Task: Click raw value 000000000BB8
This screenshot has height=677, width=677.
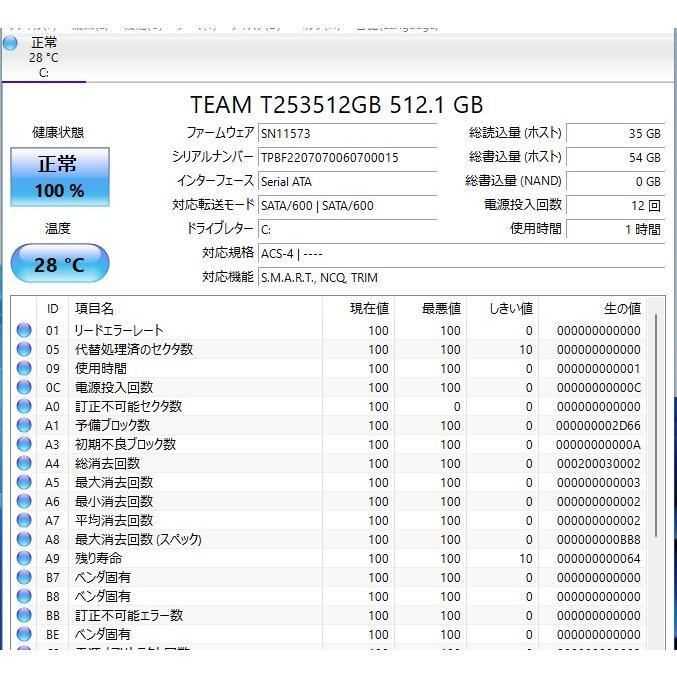Action: pyautogui.click(x=598, y=540)
